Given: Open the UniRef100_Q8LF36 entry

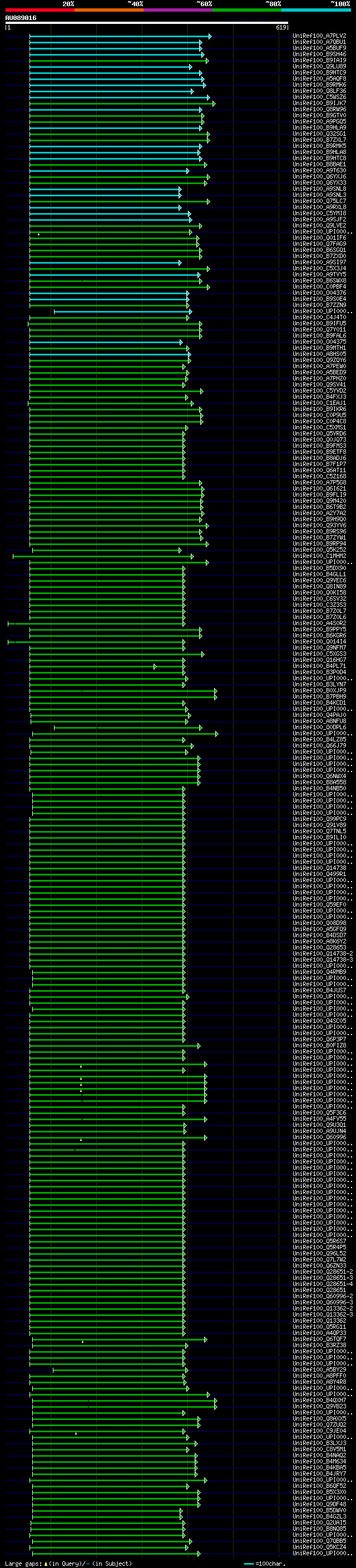Looking at the screenshot, I should point(319,91).
